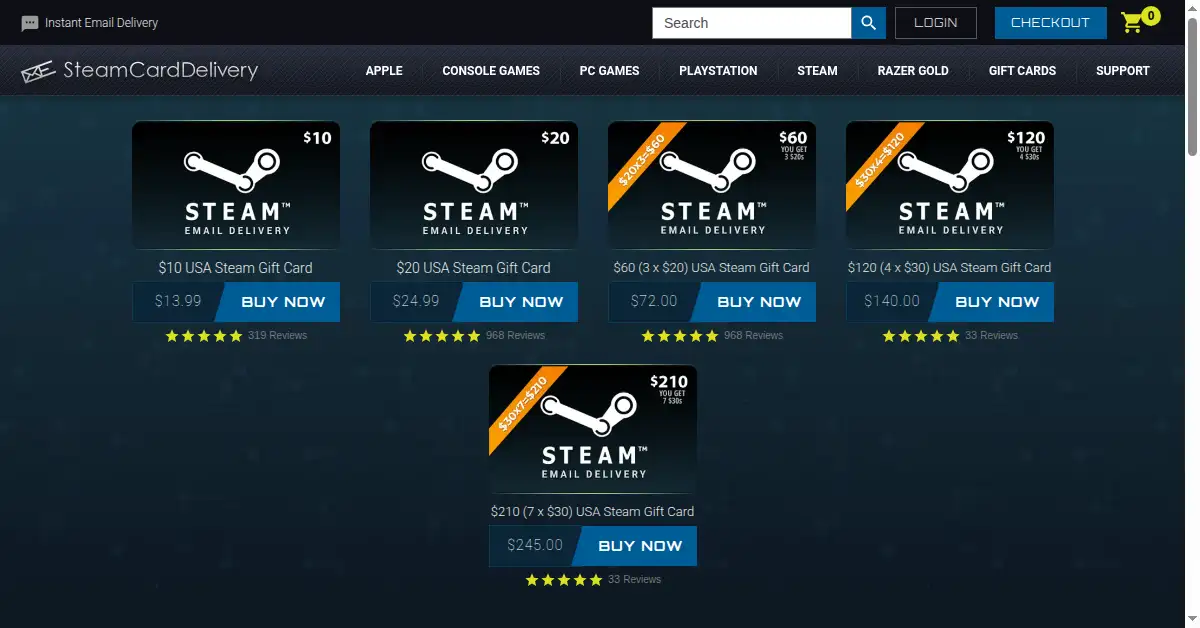Click the LOGIN button
This screenshot has height=628, width=1200.
(x=936, y=23)
